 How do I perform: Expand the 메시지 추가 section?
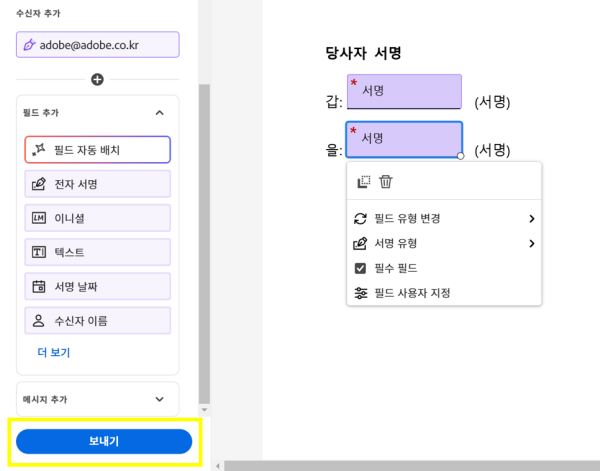159,399
